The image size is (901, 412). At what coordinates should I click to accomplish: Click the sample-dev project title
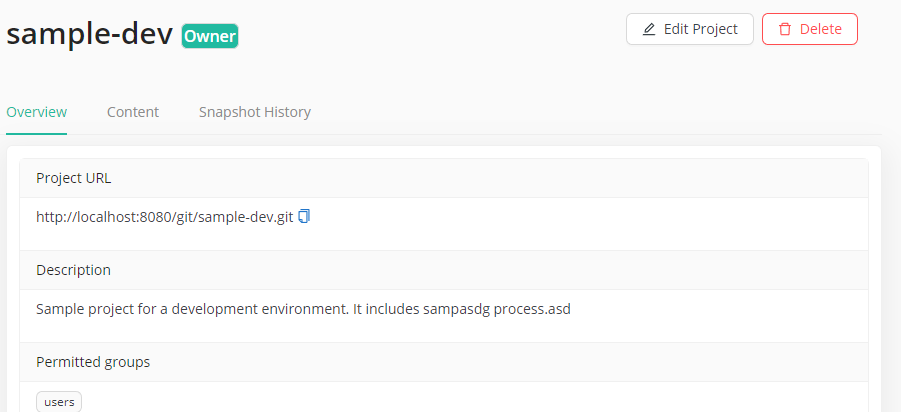click(89, 34)
